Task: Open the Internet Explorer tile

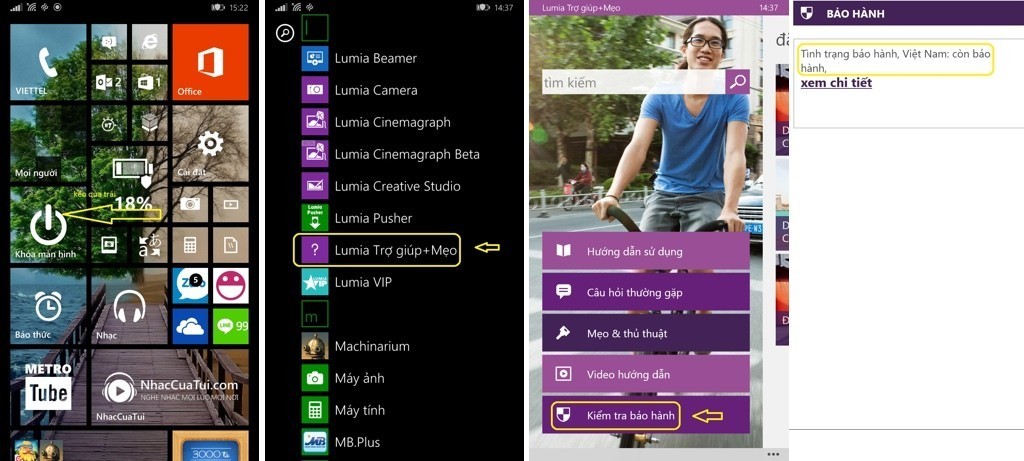Action: [x=150, y=42]
